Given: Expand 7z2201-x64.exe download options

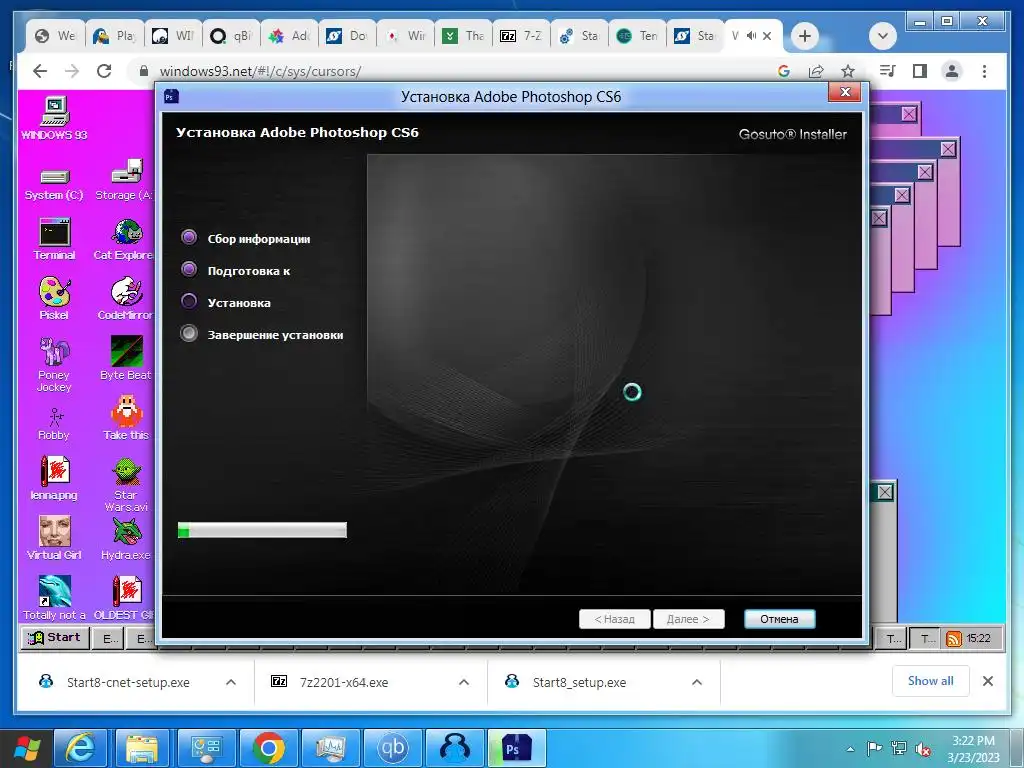Looking at the screenshot, I should (464, 682).
